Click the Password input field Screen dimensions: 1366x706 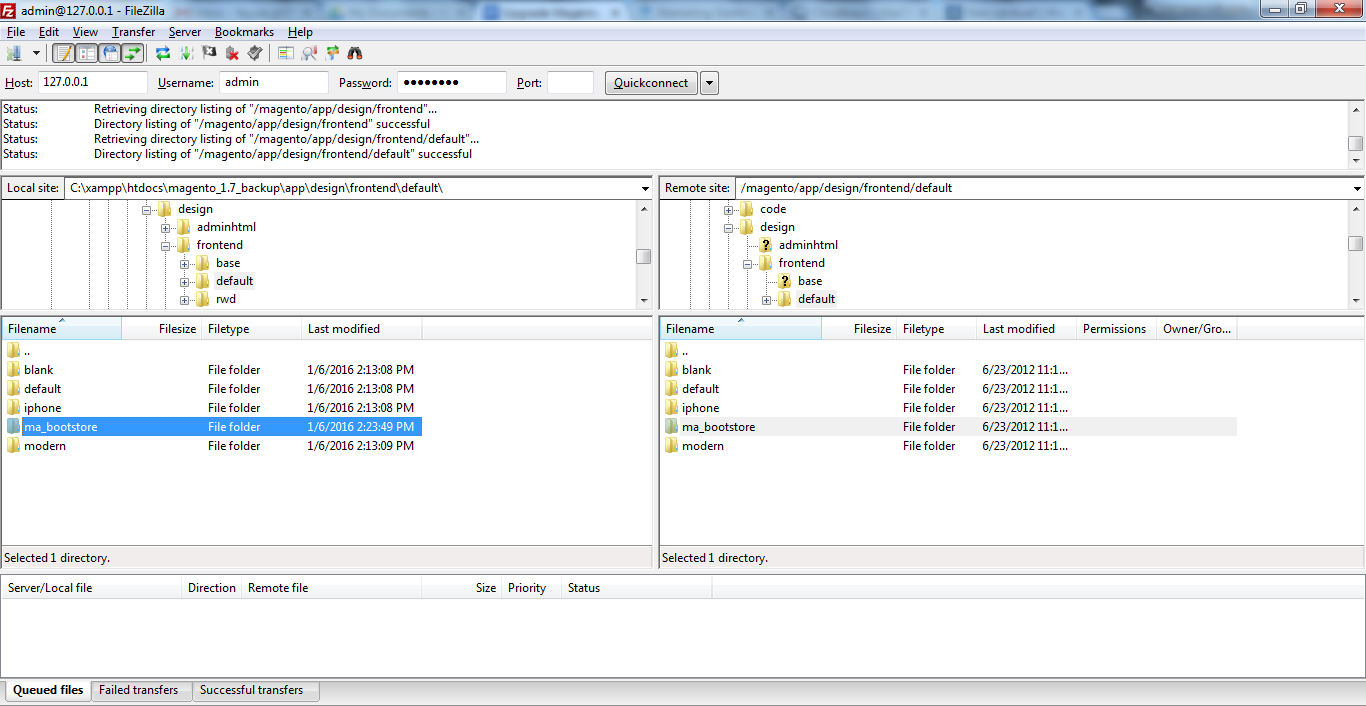click(452, 83)
